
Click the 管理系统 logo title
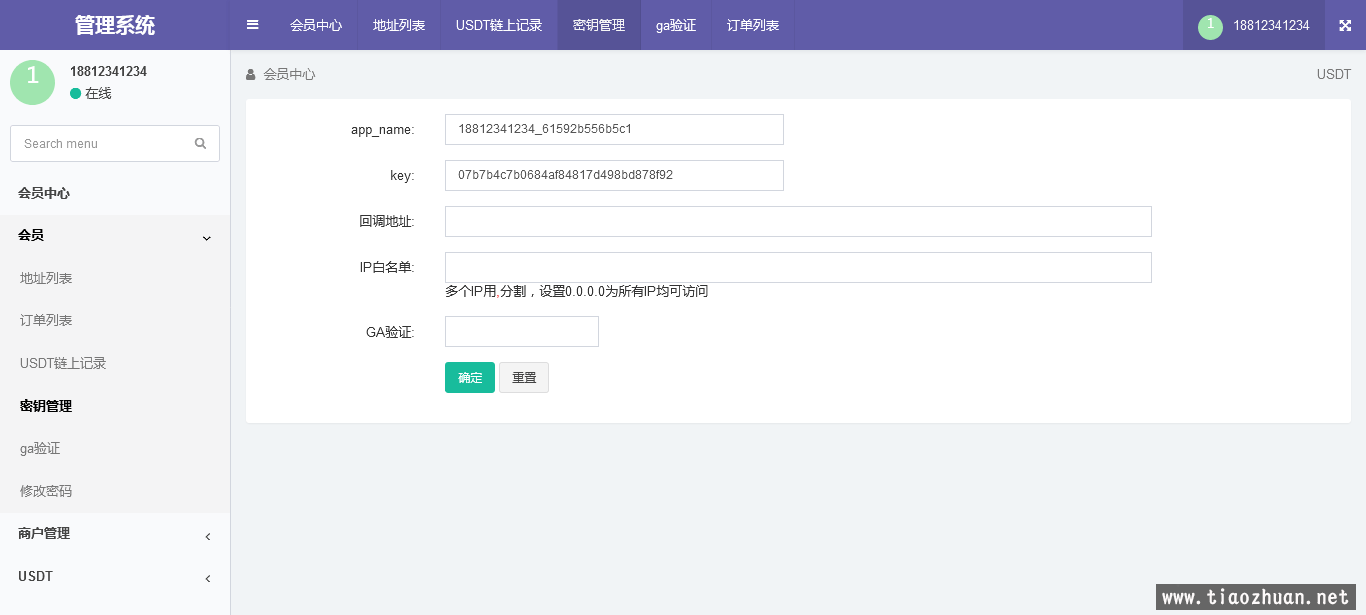[115, 25]
